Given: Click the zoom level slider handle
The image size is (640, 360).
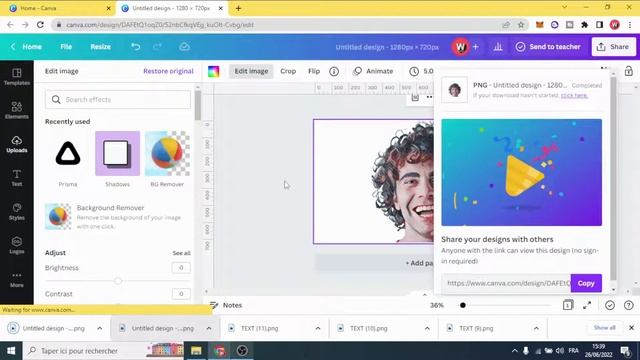Looking at the screenshot, I should click(462, 305).
